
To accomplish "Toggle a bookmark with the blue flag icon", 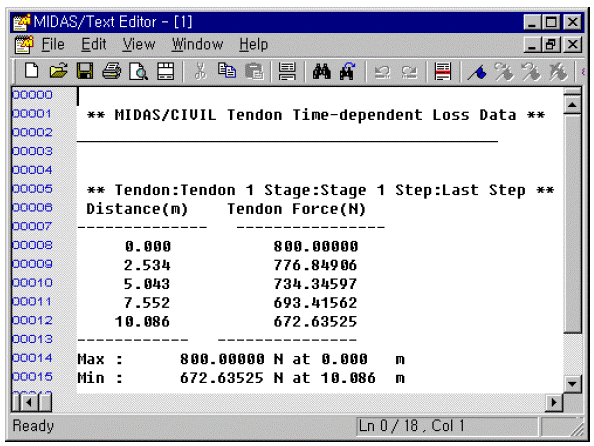I will point(477,72).
